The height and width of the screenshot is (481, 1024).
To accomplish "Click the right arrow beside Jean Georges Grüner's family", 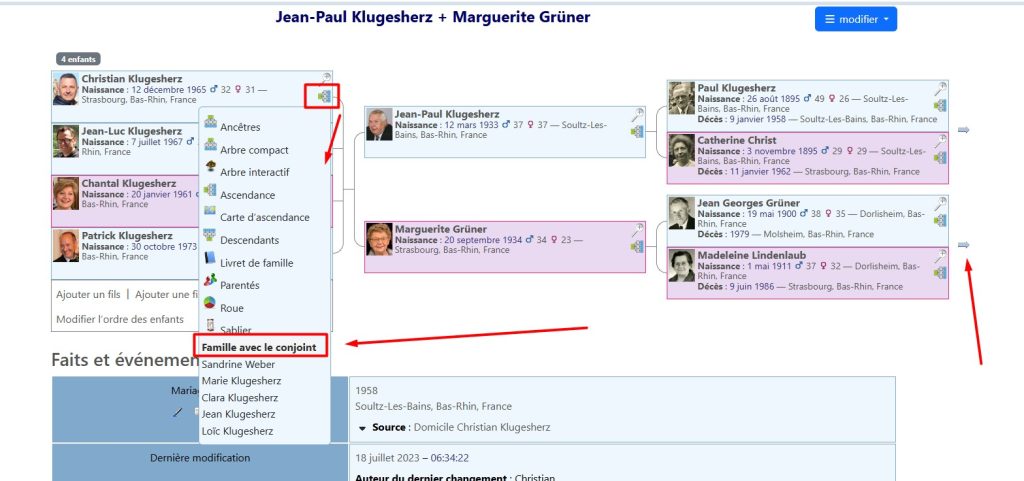I will (x=963, y=245).
